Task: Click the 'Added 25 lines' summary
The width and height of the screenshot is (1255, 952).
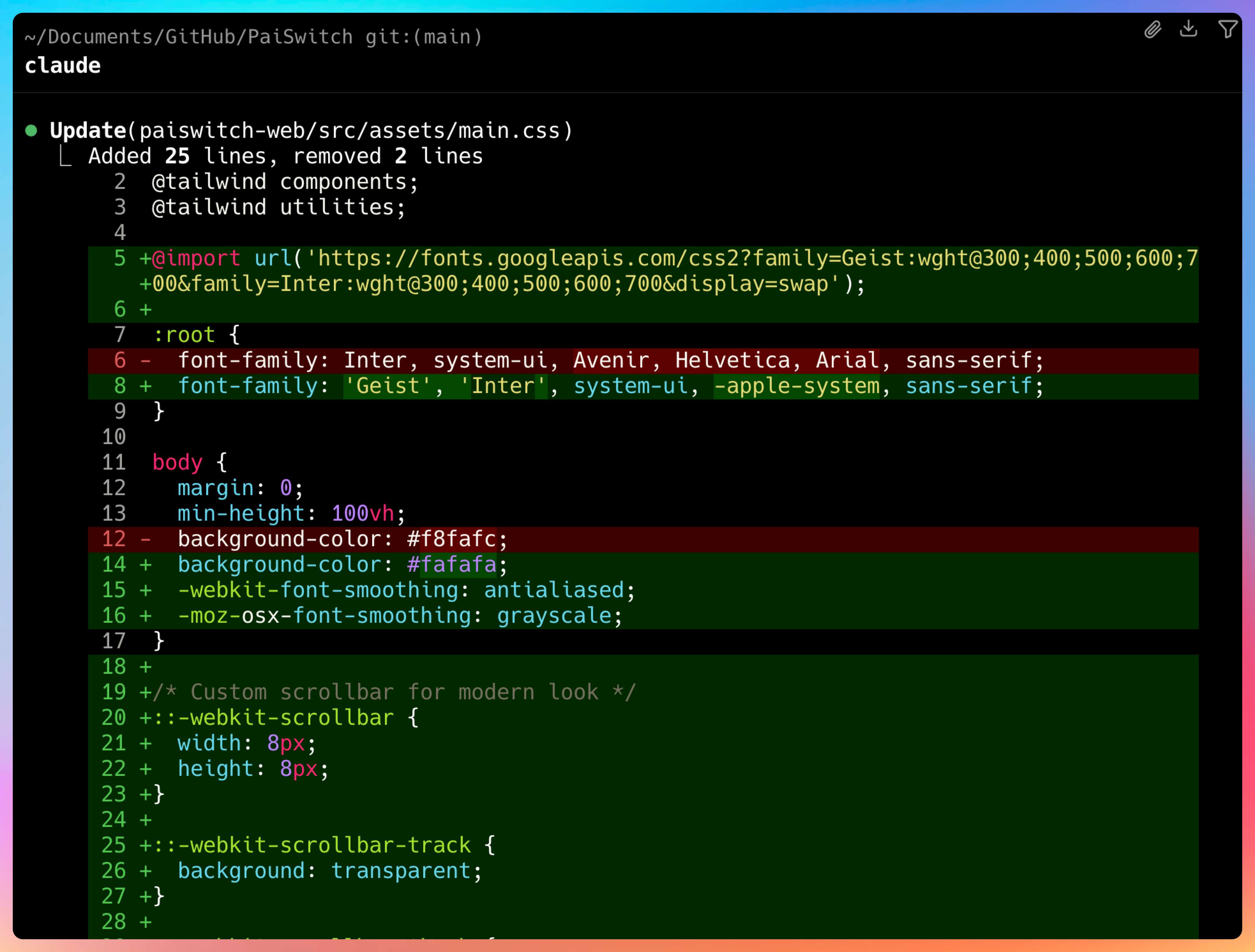Action: pos(177,157)
